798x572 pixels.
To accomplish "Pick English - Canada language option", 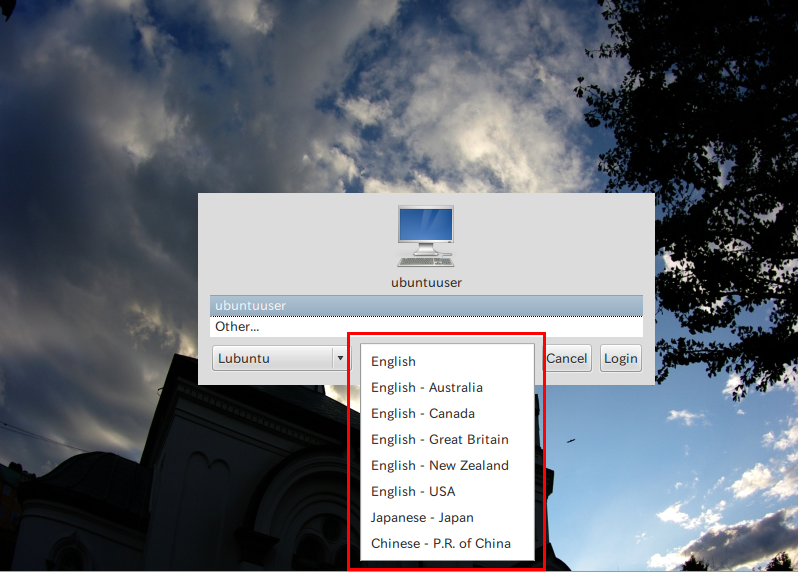I will click(447, 413).
